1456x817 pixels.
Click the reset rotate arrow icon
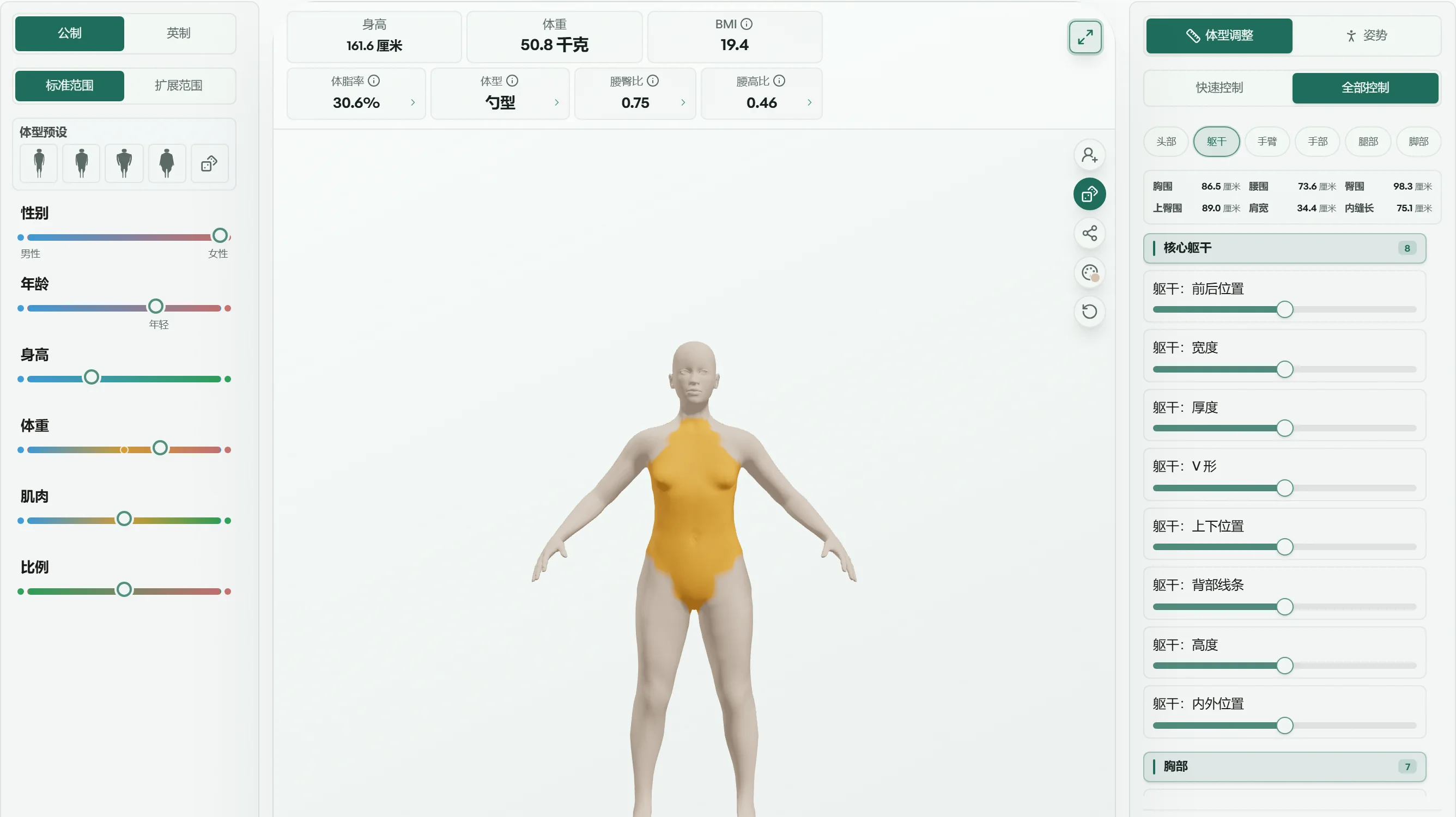click(1089, 312)
